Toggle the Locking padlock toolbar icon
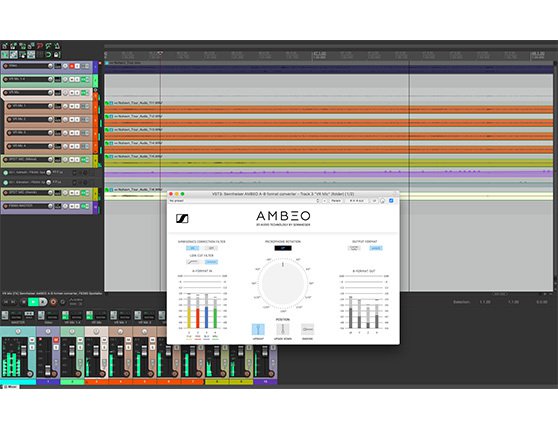This screenshot has height=428, width=558. [x=57, y=54]
